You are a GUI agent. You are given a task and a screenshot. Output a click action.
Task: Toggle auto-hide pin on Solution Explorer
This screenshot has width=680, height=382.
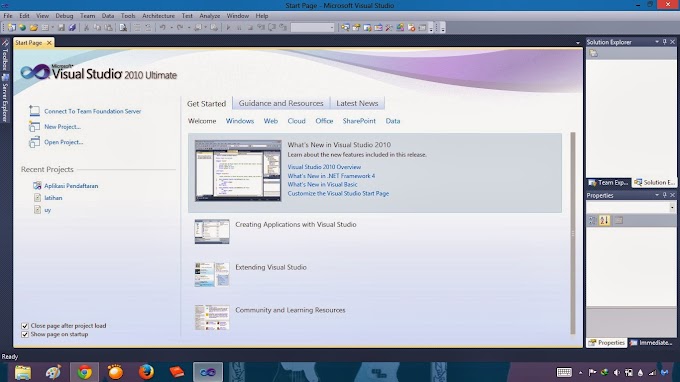pyautogui.click(x=664, y=42)
